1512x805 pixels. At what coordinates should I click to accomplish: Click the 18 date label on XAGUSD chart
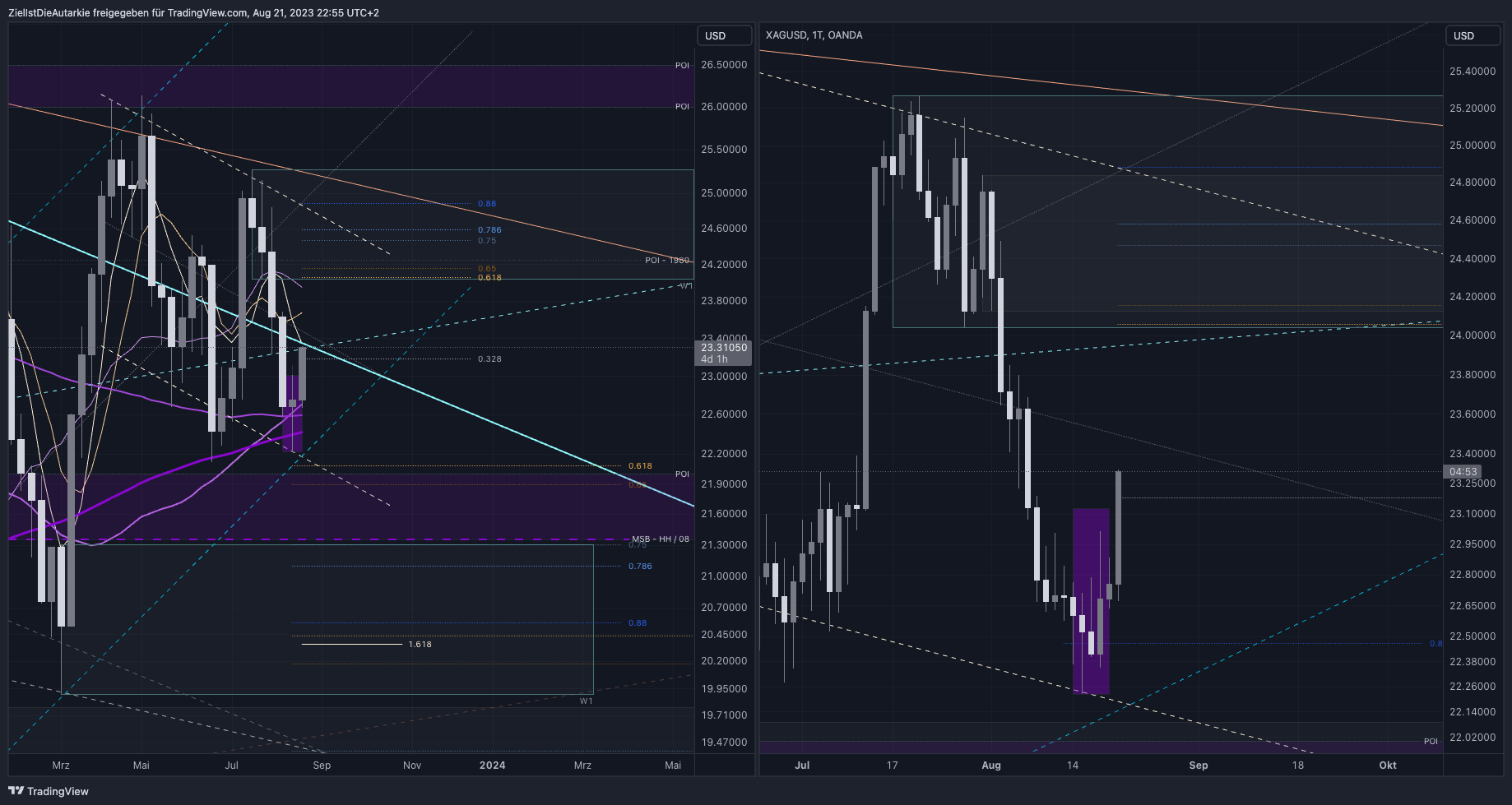click(1298, 766)
